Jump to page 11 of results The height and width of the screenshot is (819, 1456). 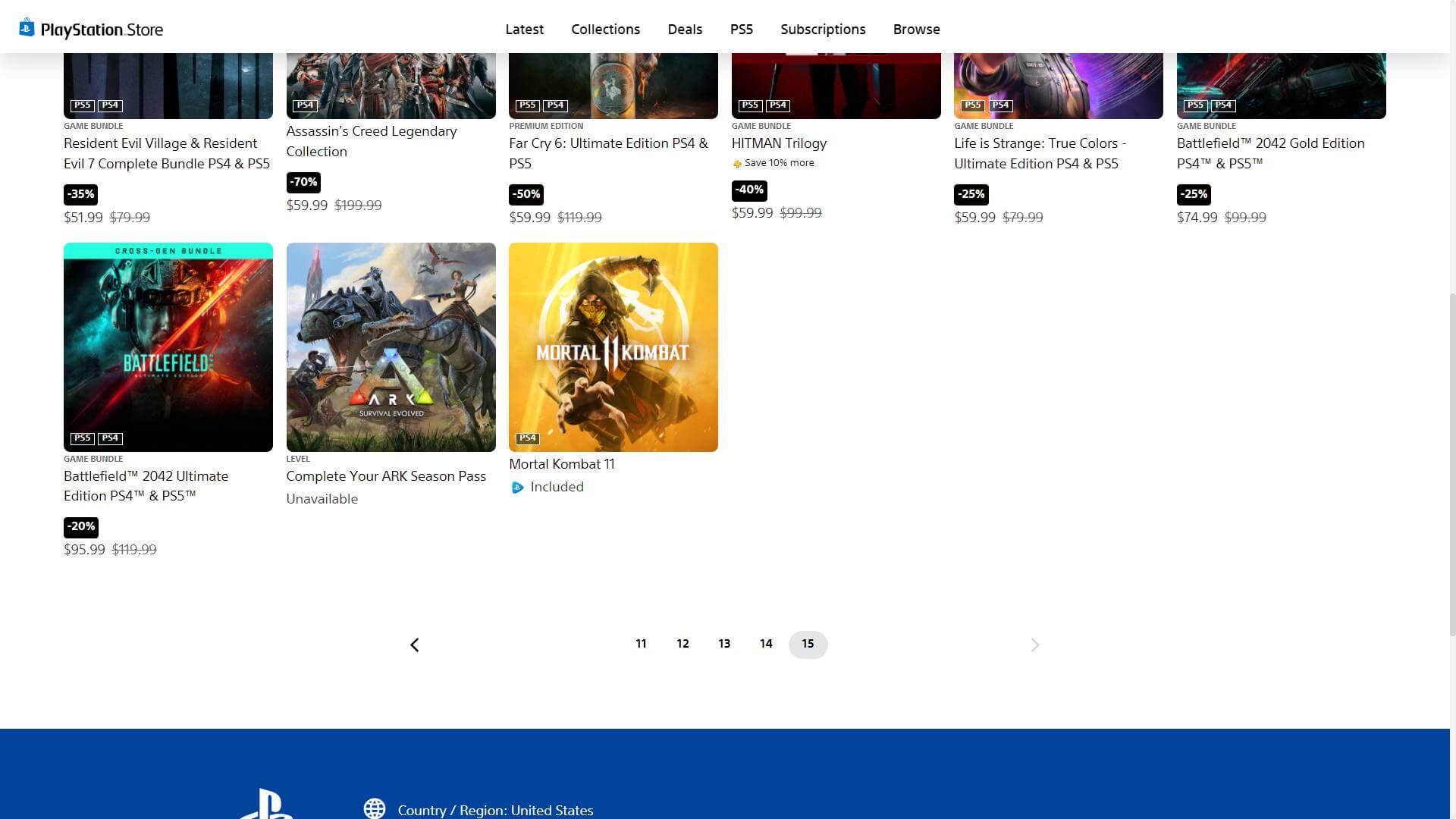(641, 644)
